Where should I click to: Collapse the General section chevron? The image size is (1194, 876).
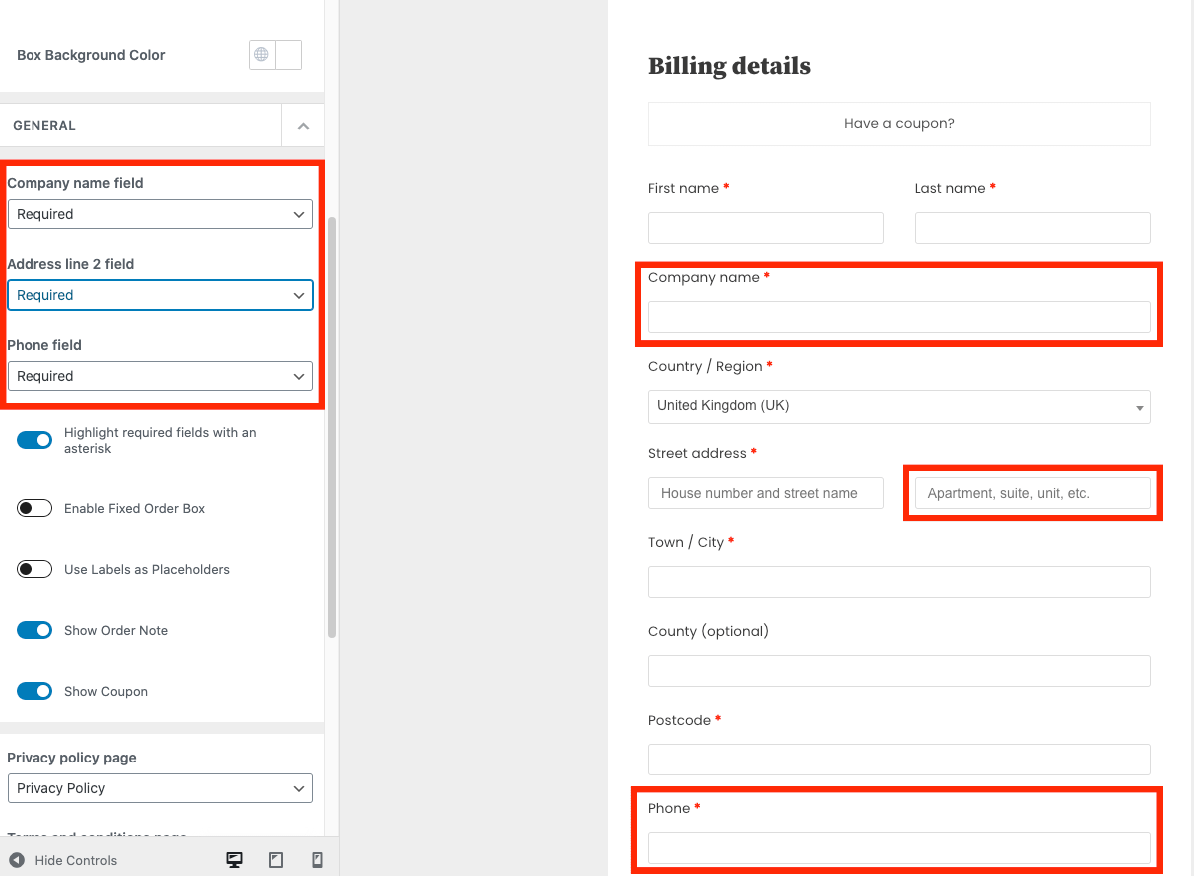click(x=303, y=126)
